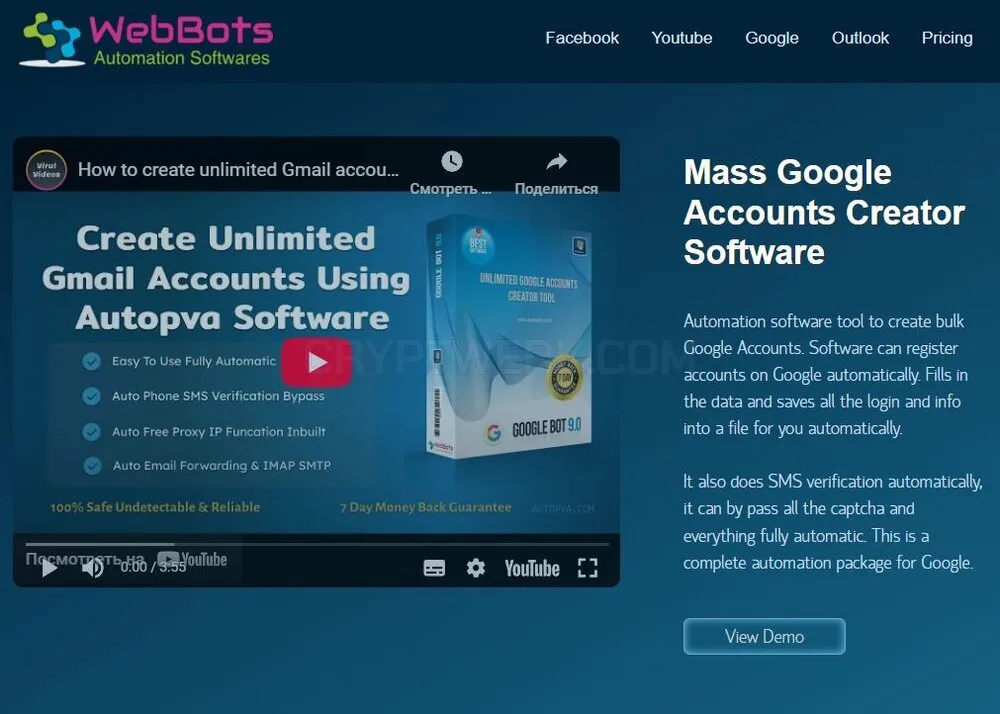
Task: Click the Google Bot 9.0 software box image
Action: 508,337
